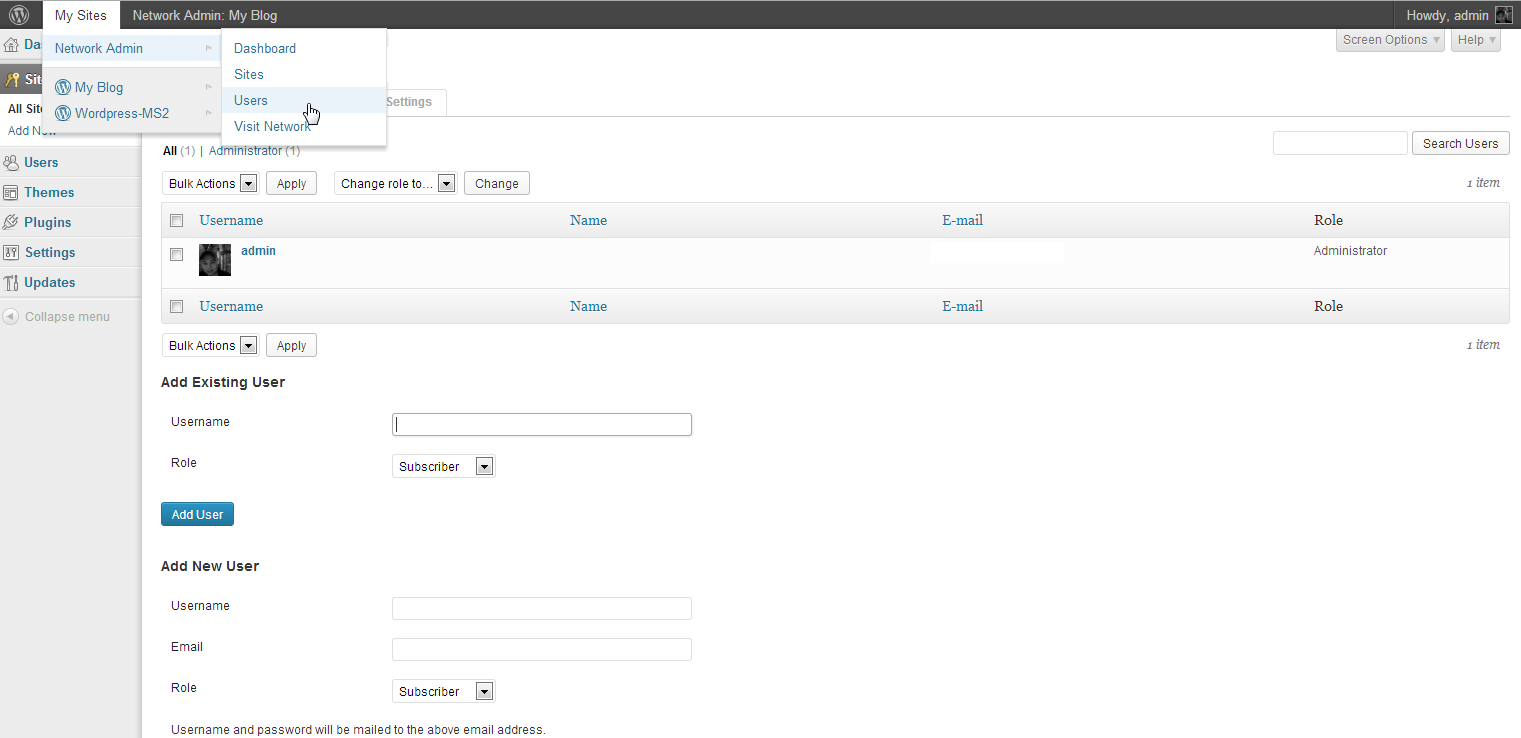Image resolution: width=1521 pixels, height=738 pixels.
Task: Click the admin user's avatar thumbnail in table
Action: coord(215,260)
